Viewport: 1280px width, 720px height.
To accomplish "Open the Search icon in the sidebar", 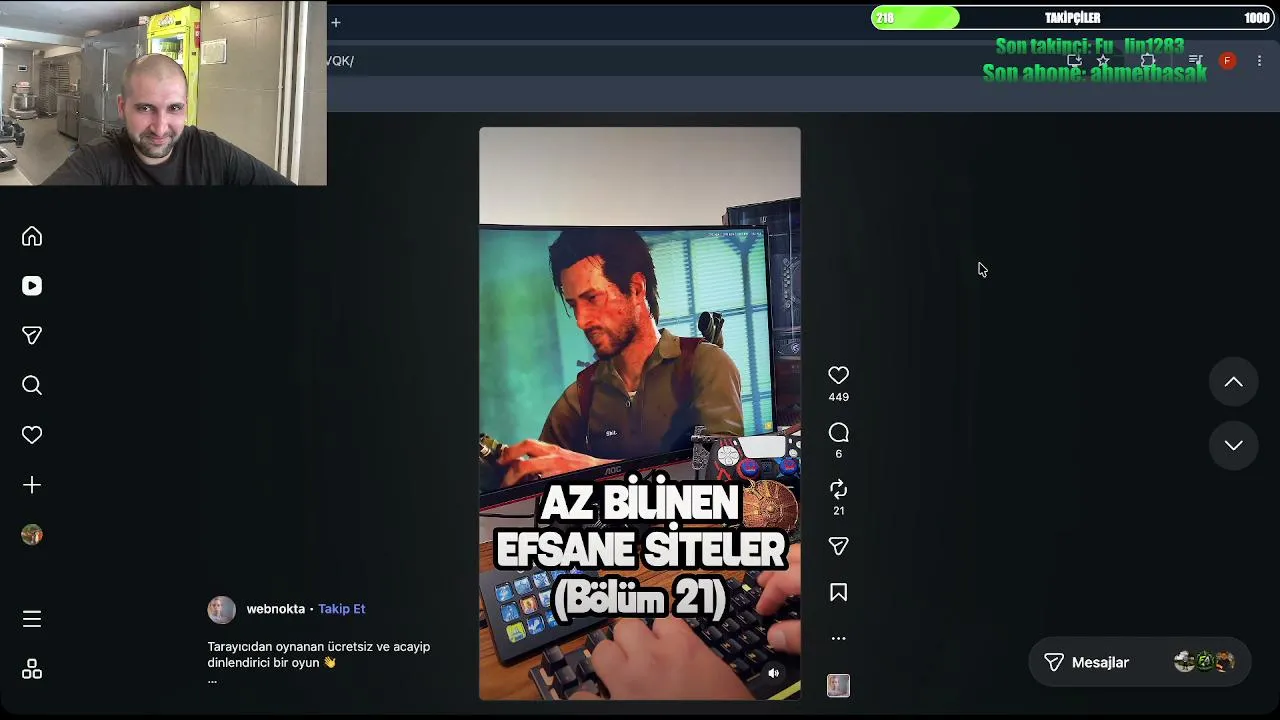I will click(x=32, y=385).
